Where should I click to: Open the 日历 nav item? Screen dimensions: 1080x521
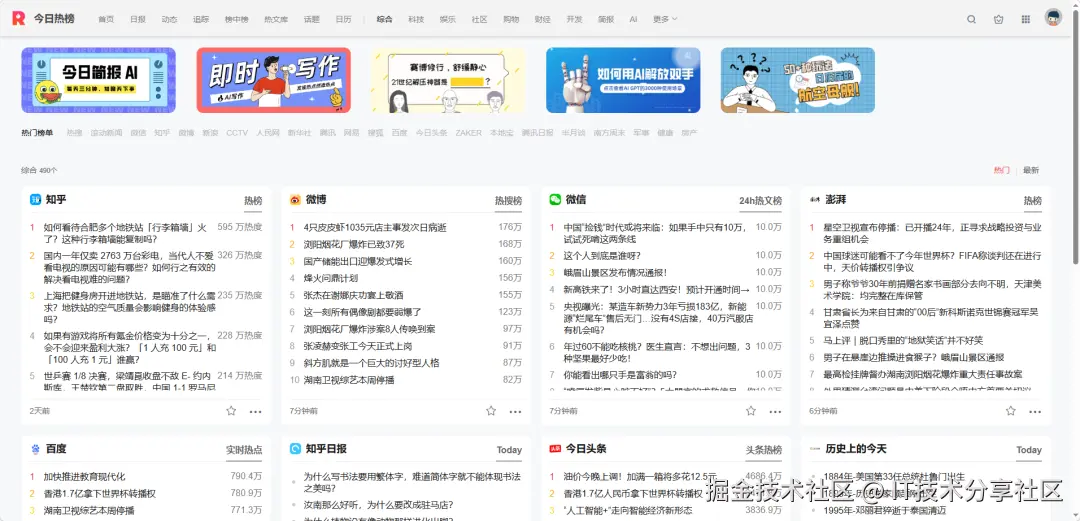click(343, 19)
